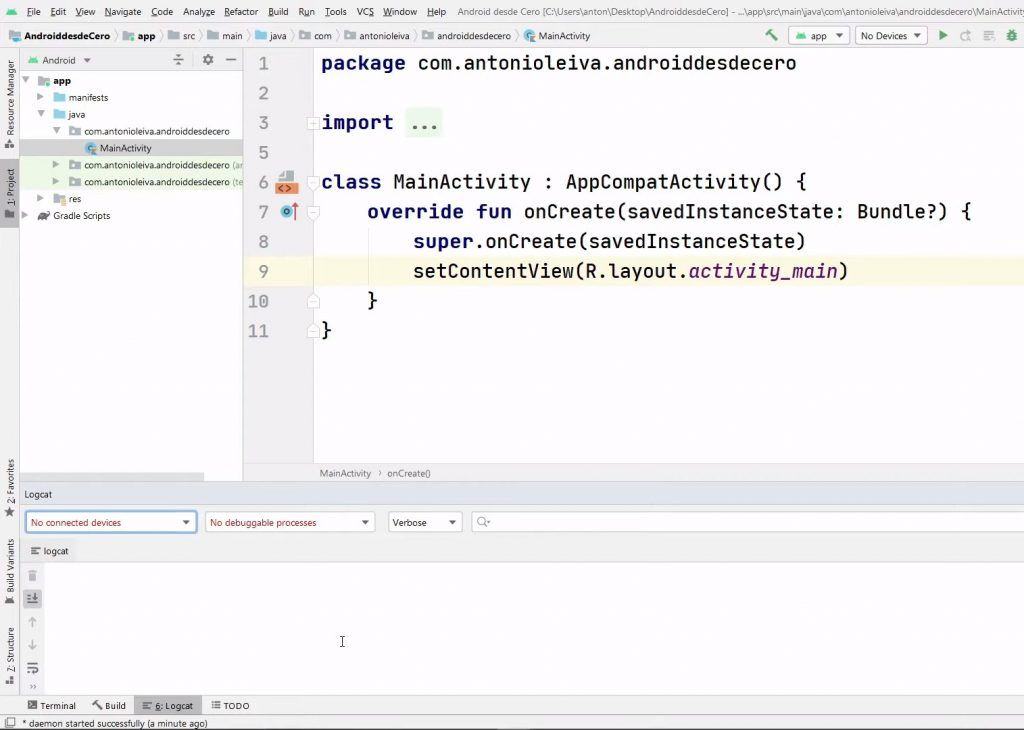Open the Navigate menu
The width and height of the screenshot is (1024, 730).
point(123,12)
